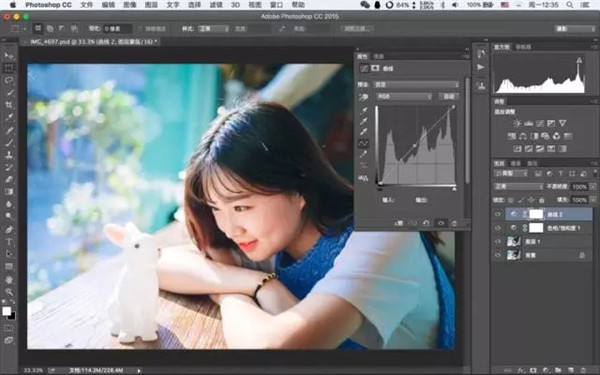Click the curve point editing tool icon
Viewport: 600px width, 375px height.
[363, 143]
